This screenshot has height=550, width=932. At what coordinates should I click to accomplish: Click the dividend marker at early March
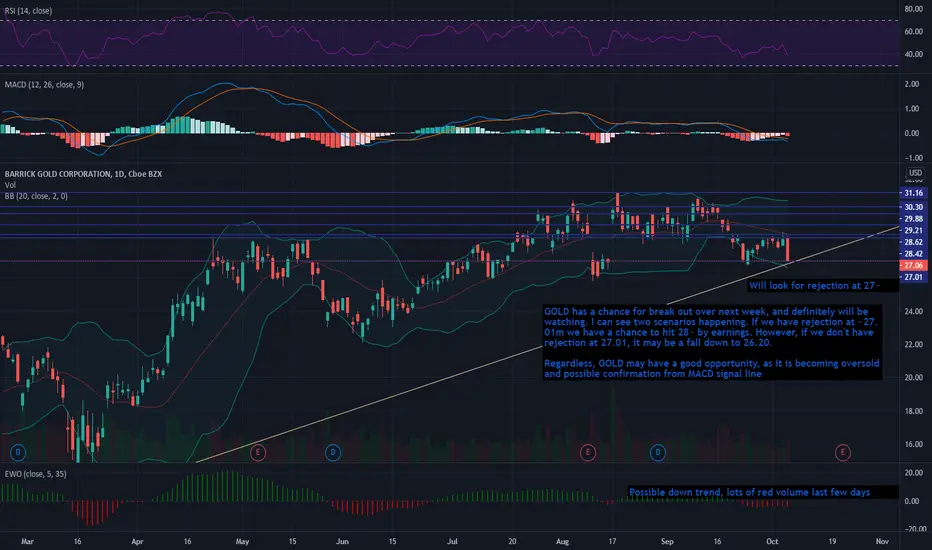tap(18, 452)
